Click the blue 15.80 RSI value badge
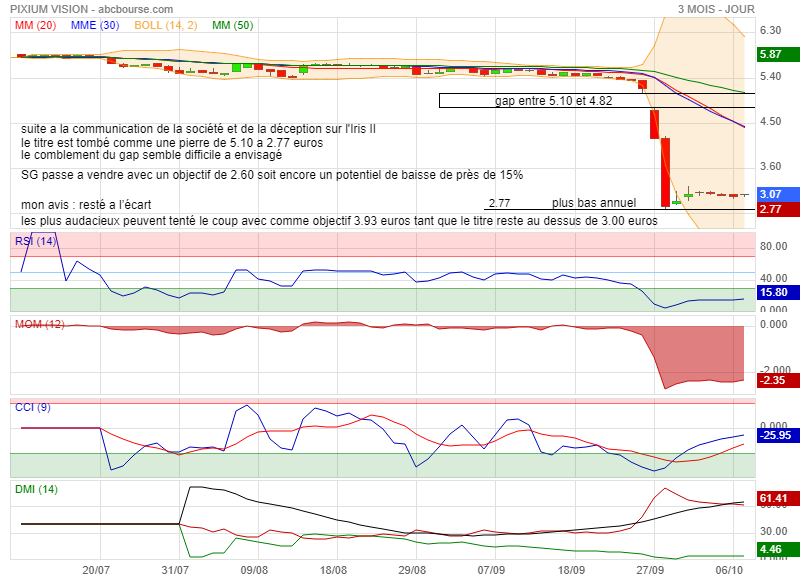This screenshot has width=800, height=580. pos(778,292)
